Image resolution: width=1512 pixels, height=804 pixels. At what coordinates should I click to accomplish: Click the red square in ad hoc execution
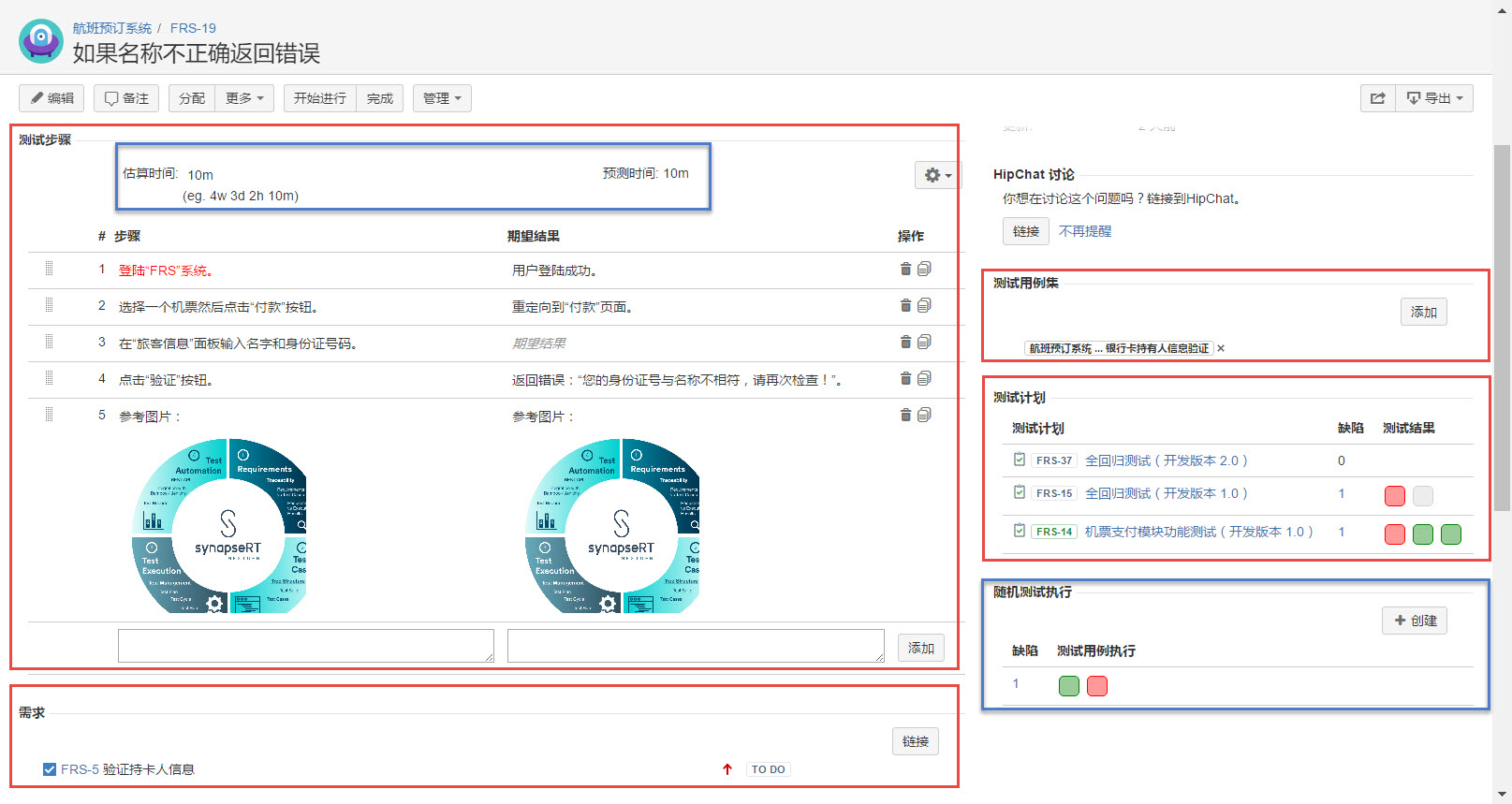[1097, 686]
